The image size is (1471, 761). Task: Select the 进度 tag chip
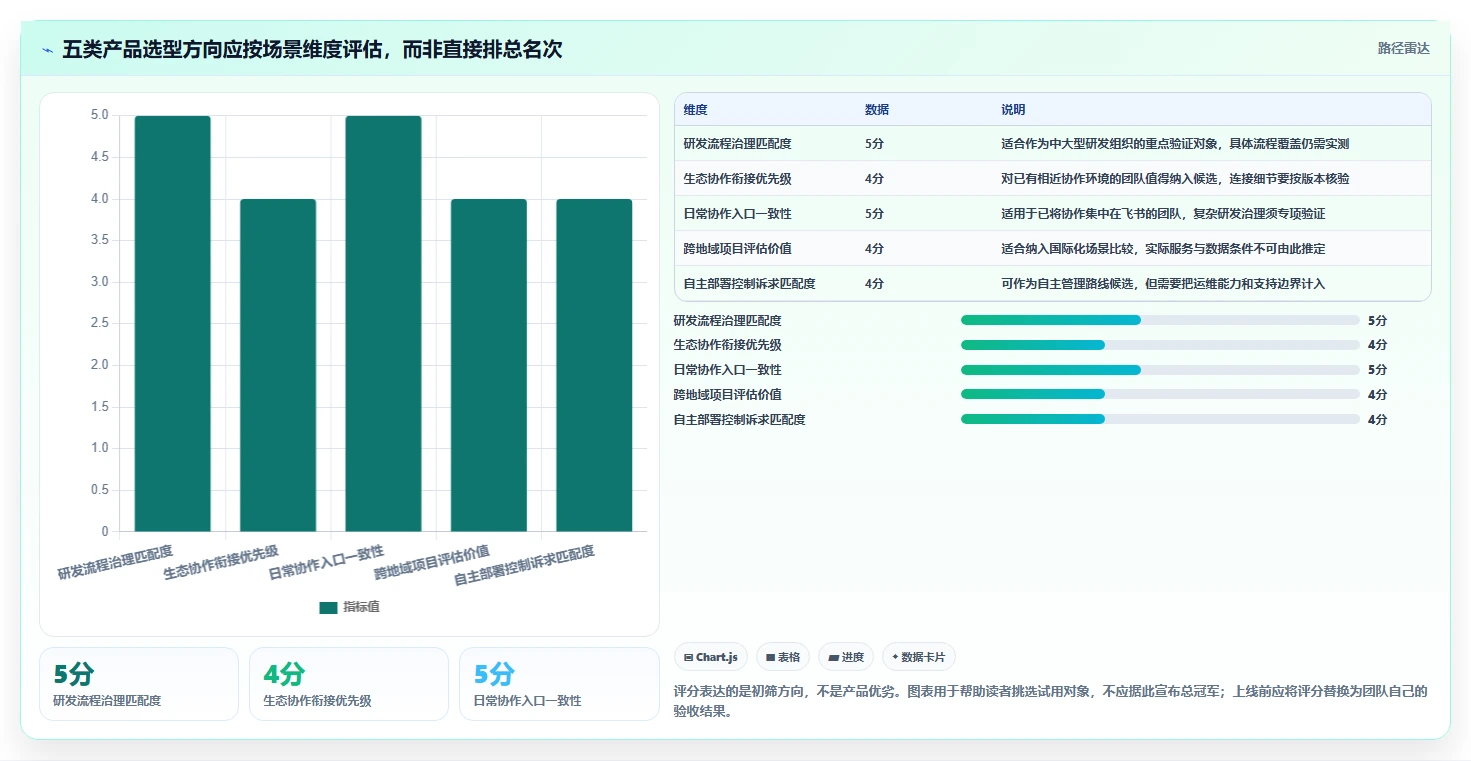pos(846,657)
